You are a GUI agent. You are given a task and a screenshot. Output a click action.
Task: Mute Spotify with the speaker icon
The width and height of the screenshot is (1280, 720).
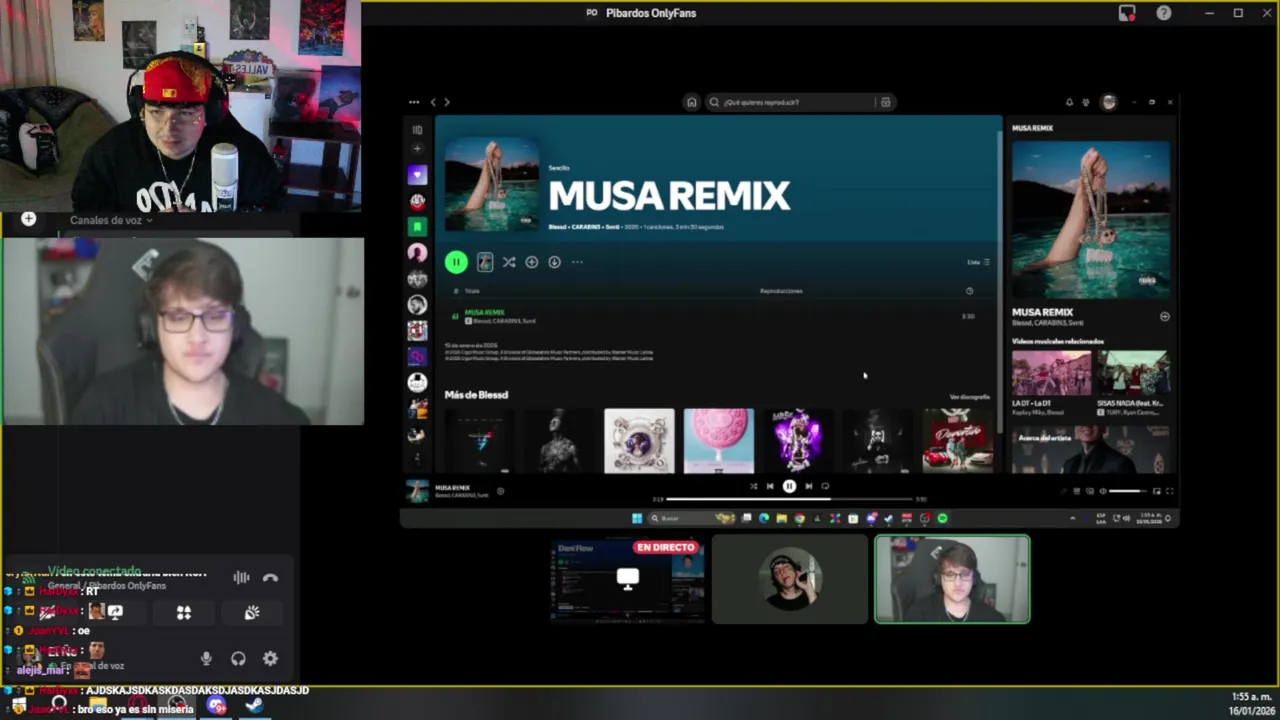(x=1103, y=491)
